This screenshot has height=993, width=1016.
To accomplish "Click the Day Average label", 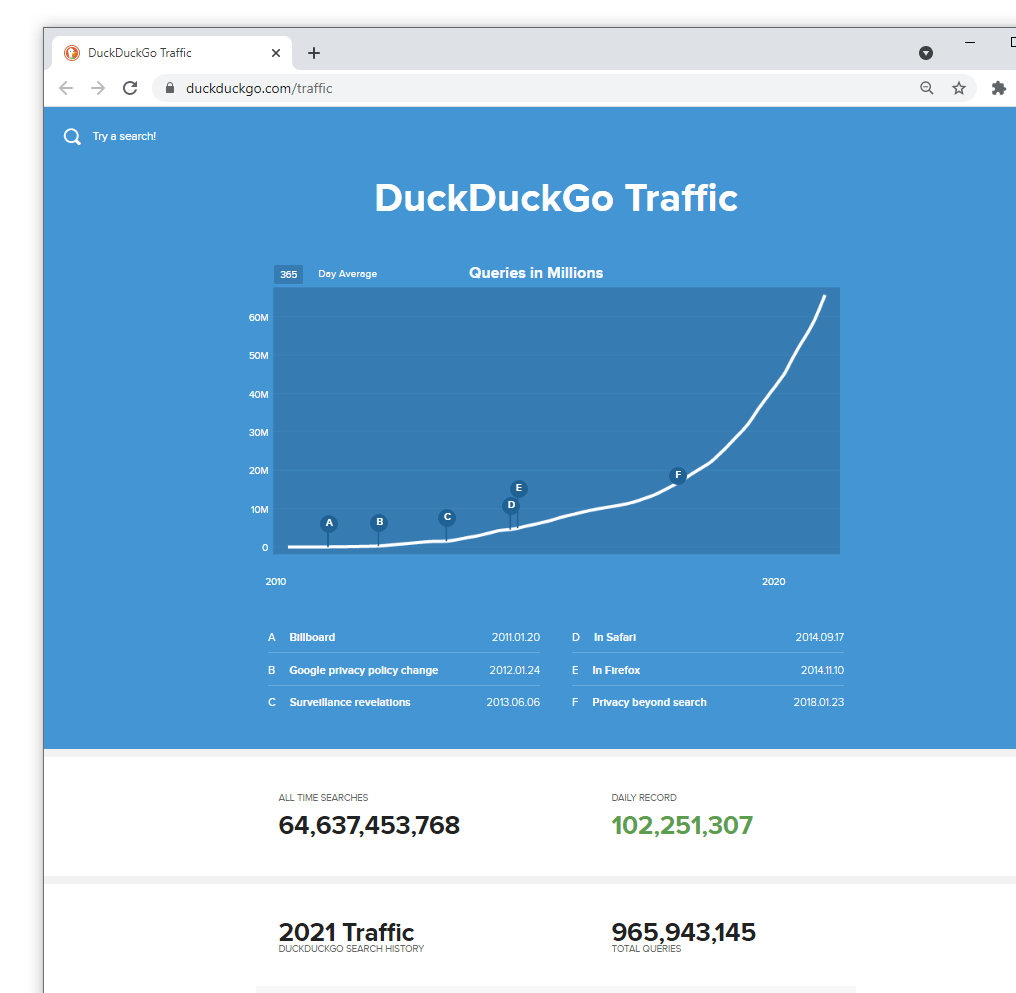I will click(x=347, y=274).
